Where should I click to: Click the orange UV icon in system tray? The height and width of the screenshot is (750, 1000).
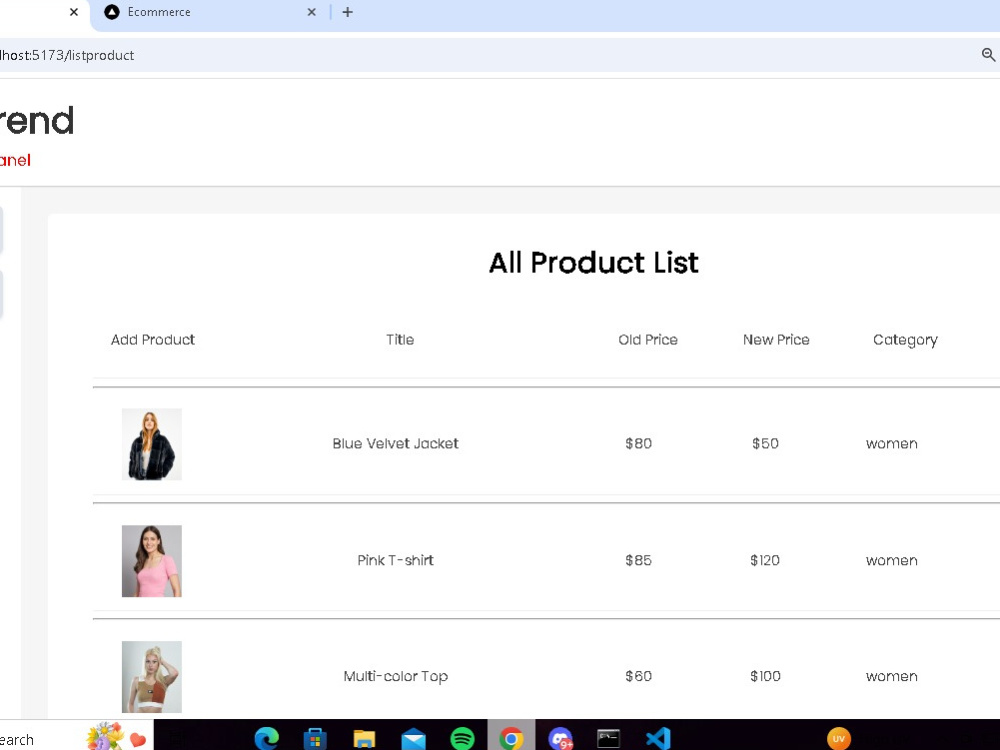[x=839, y=739]
